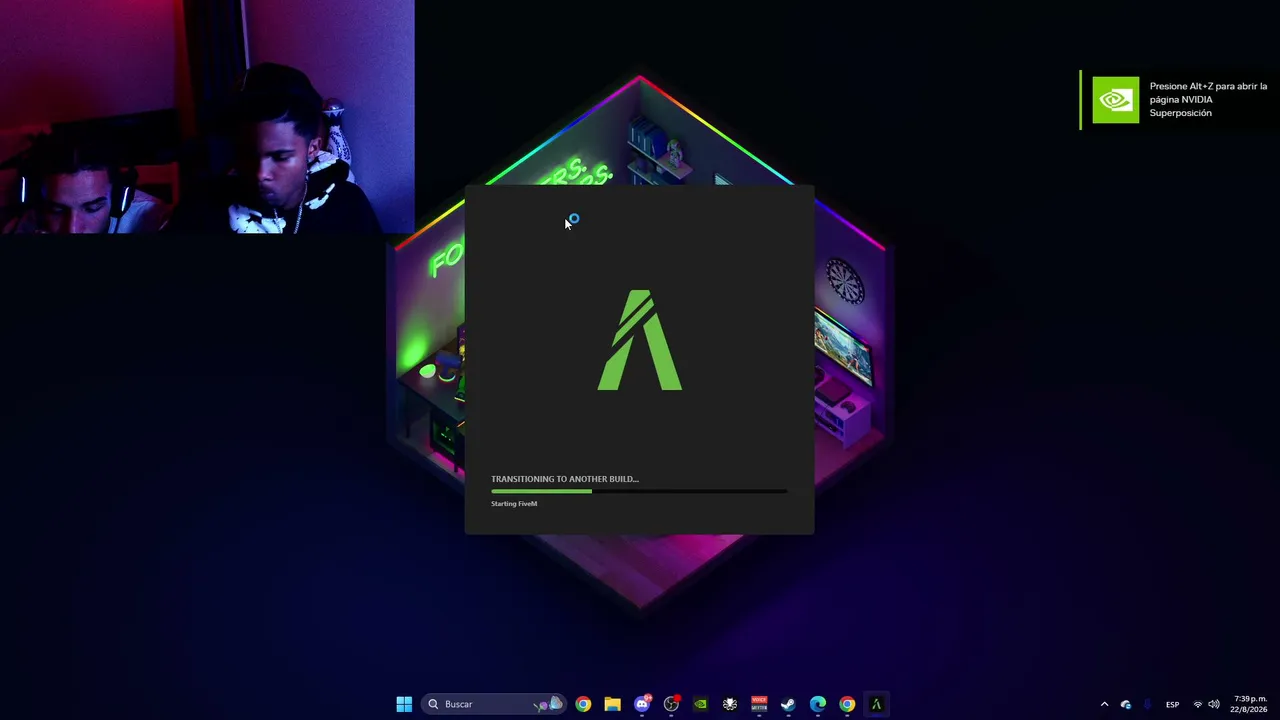Click the FiveM loading progress bar
Screen dimensions: 1280x720
tap(639, 491)
